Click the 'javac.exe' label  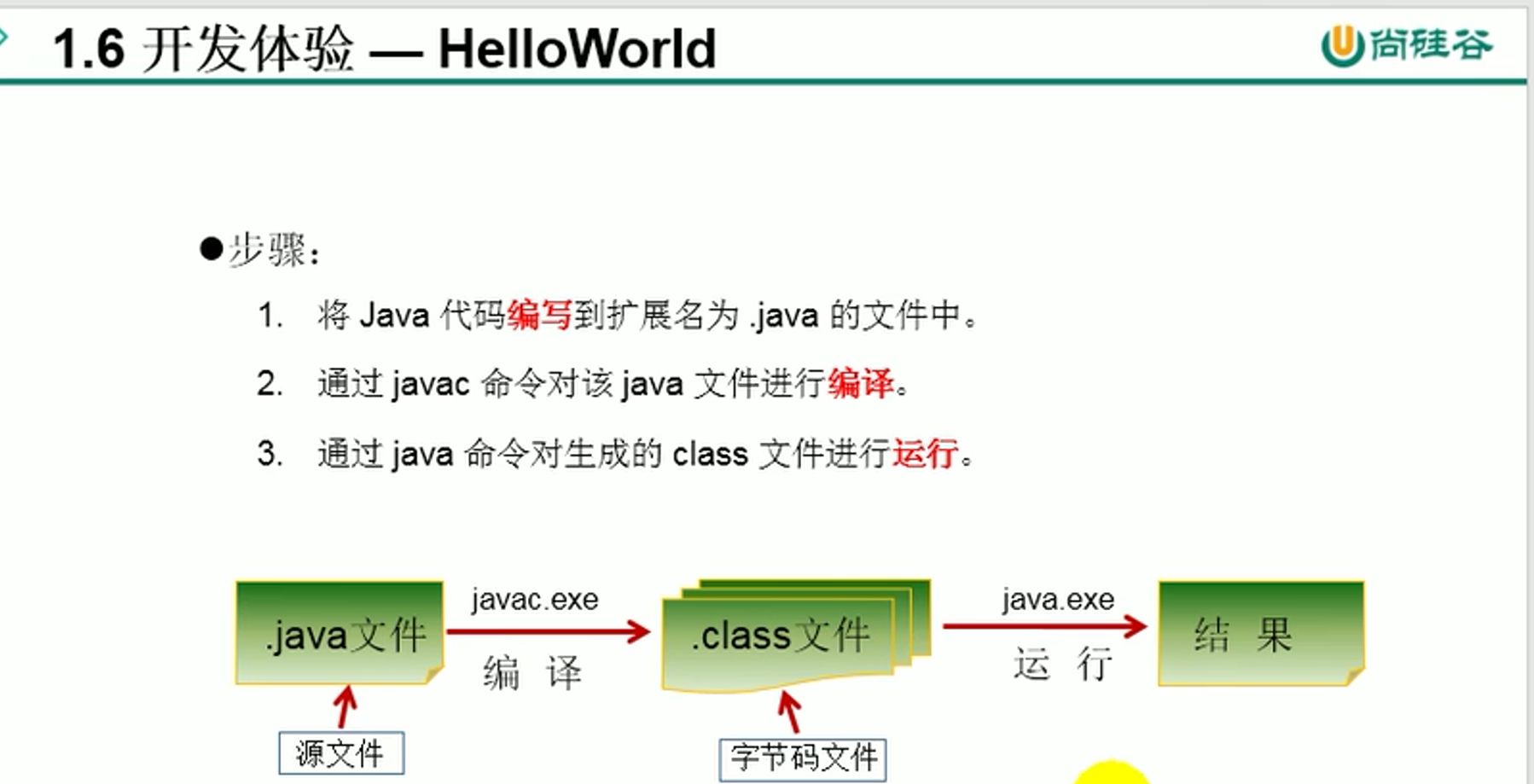point(535,600)
